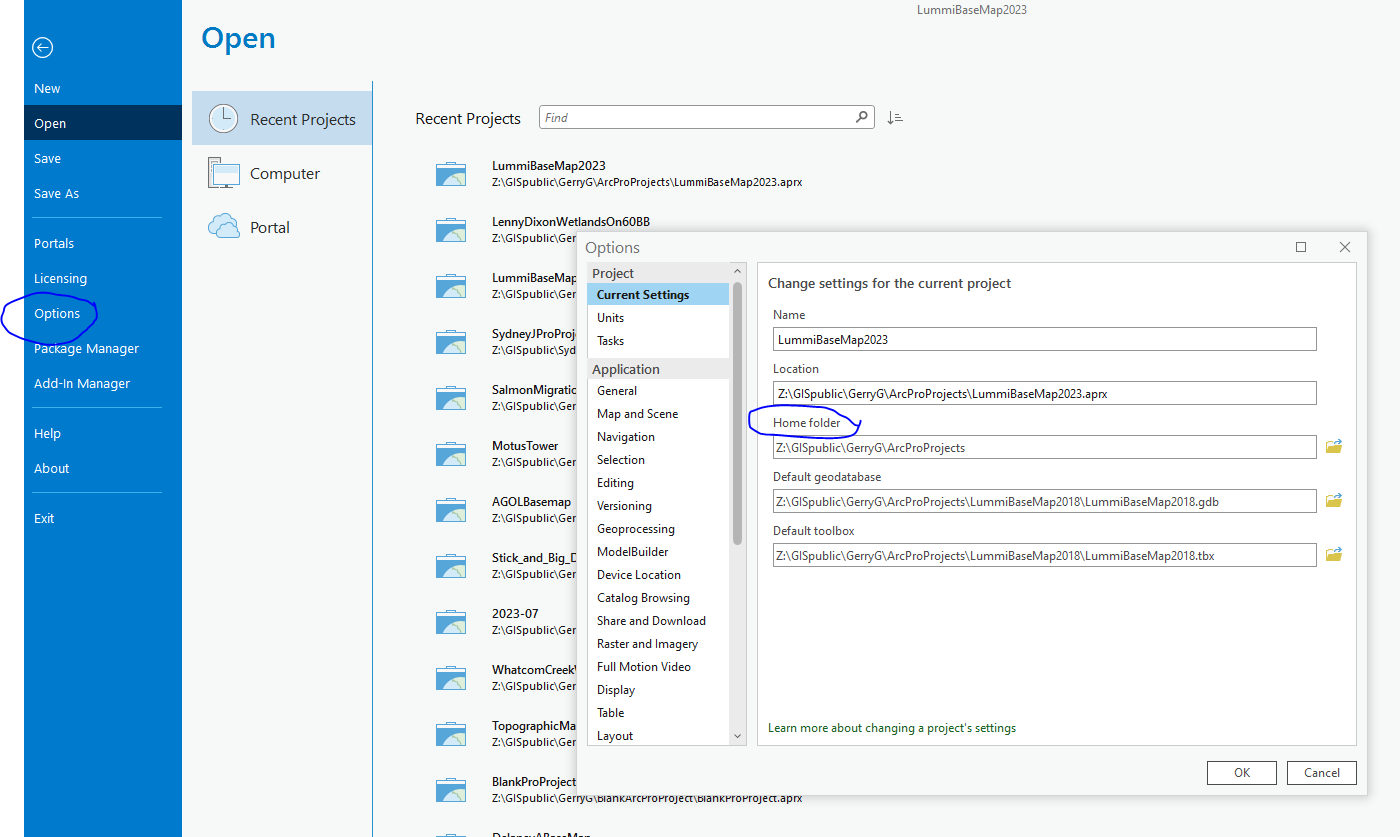Select the Computer tab
The image size is (1400, 837).
[282, 173]
